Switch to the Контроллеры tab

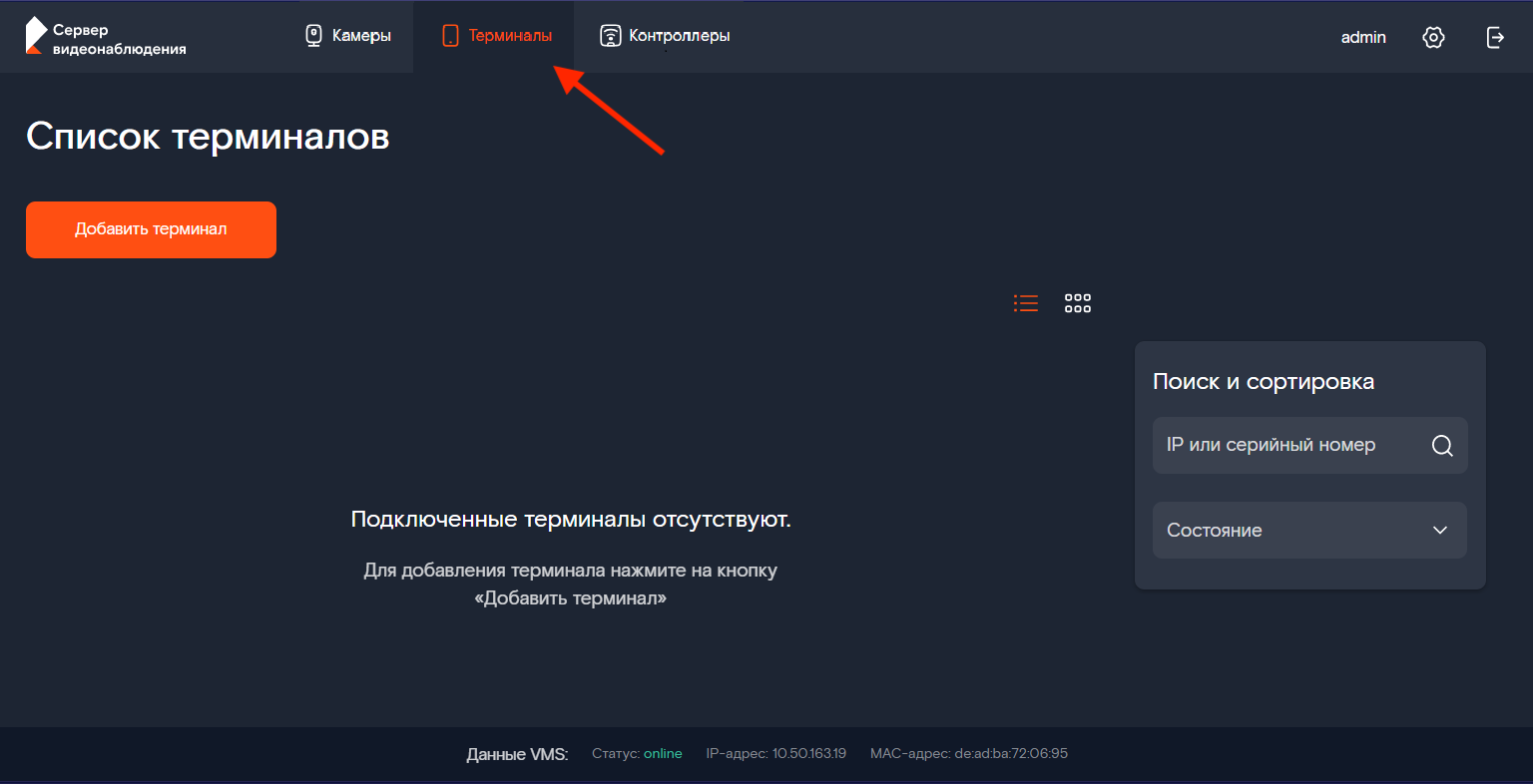[665, 36]
